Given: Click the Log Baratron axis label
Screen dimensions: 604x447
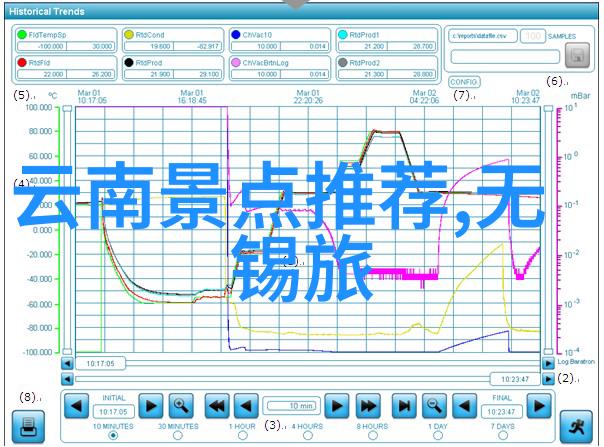Looking at the screenshot, I should click(576, 362).
